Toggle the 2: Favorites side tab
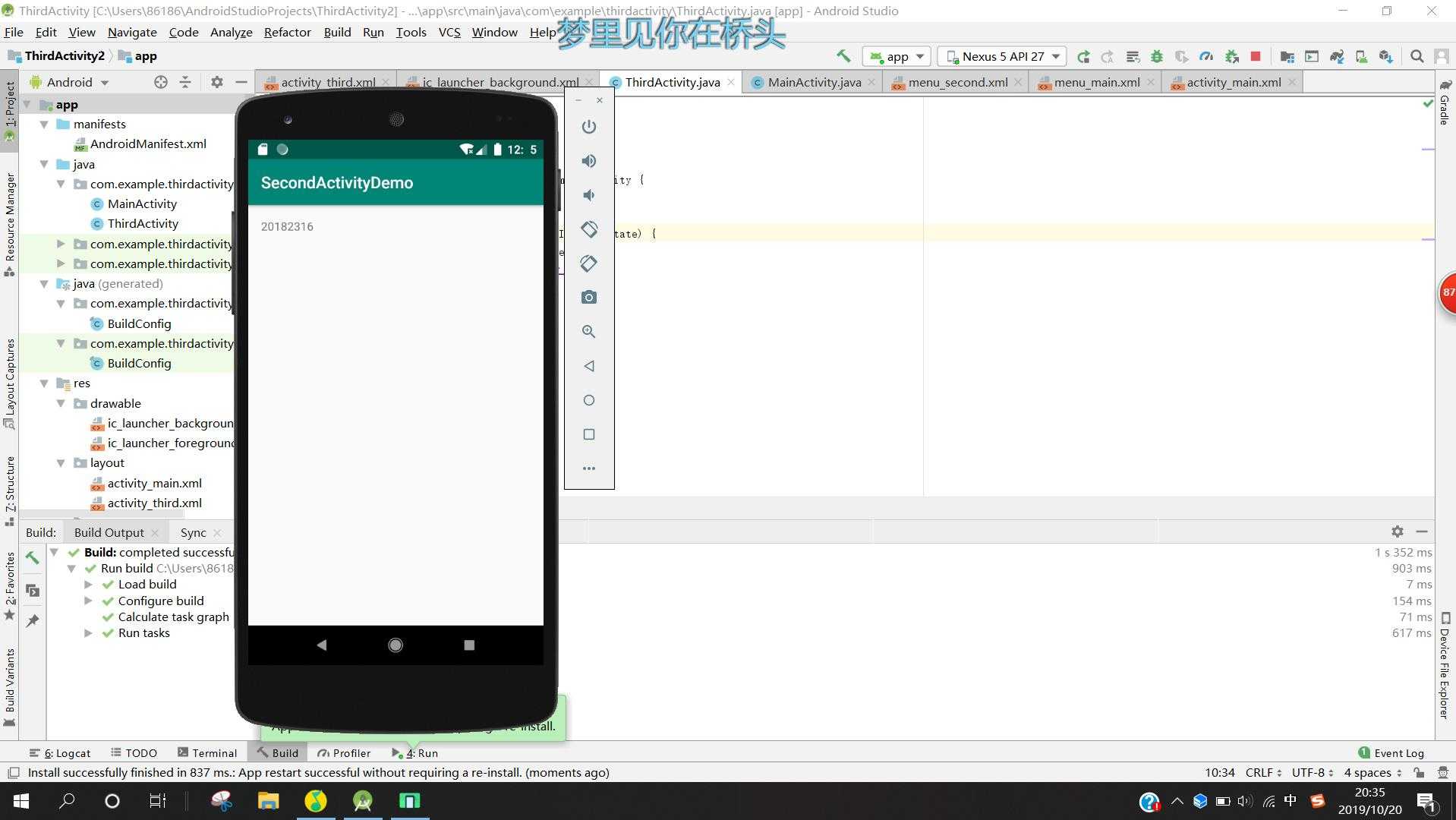This screenshot has width=1456, height=820. 10,585
